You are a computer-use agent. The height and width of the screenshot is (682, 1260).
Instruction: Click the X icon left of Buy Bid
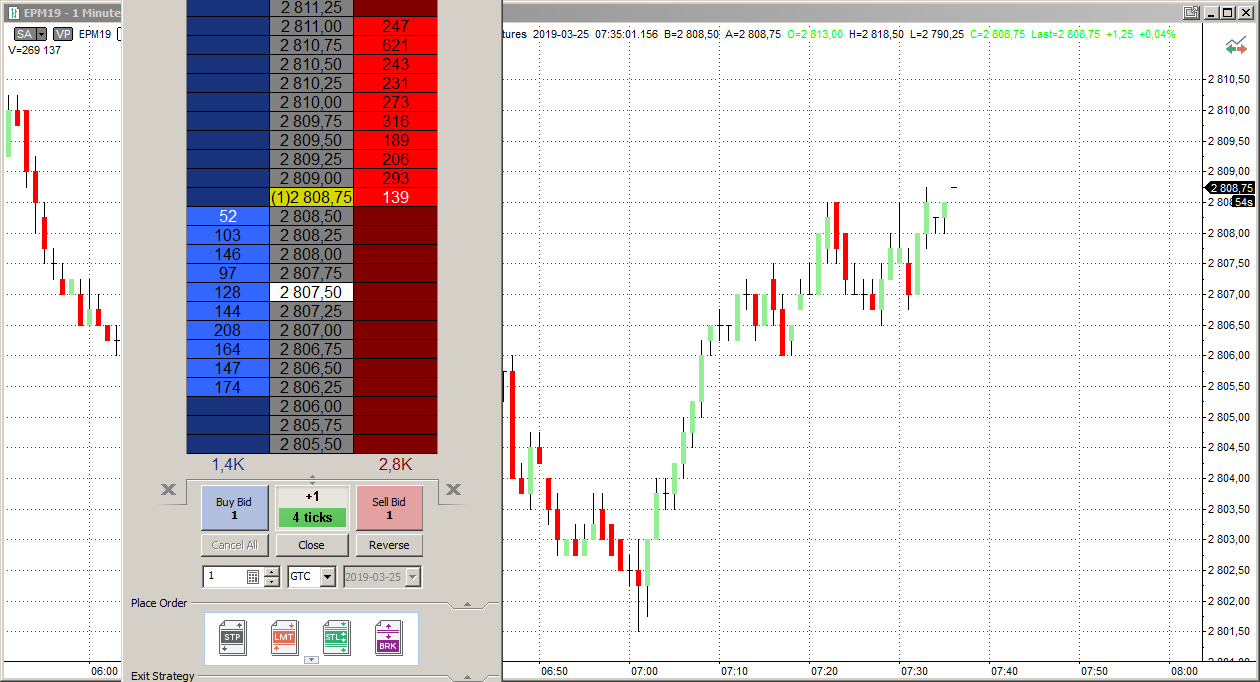[x=168, y=489]
